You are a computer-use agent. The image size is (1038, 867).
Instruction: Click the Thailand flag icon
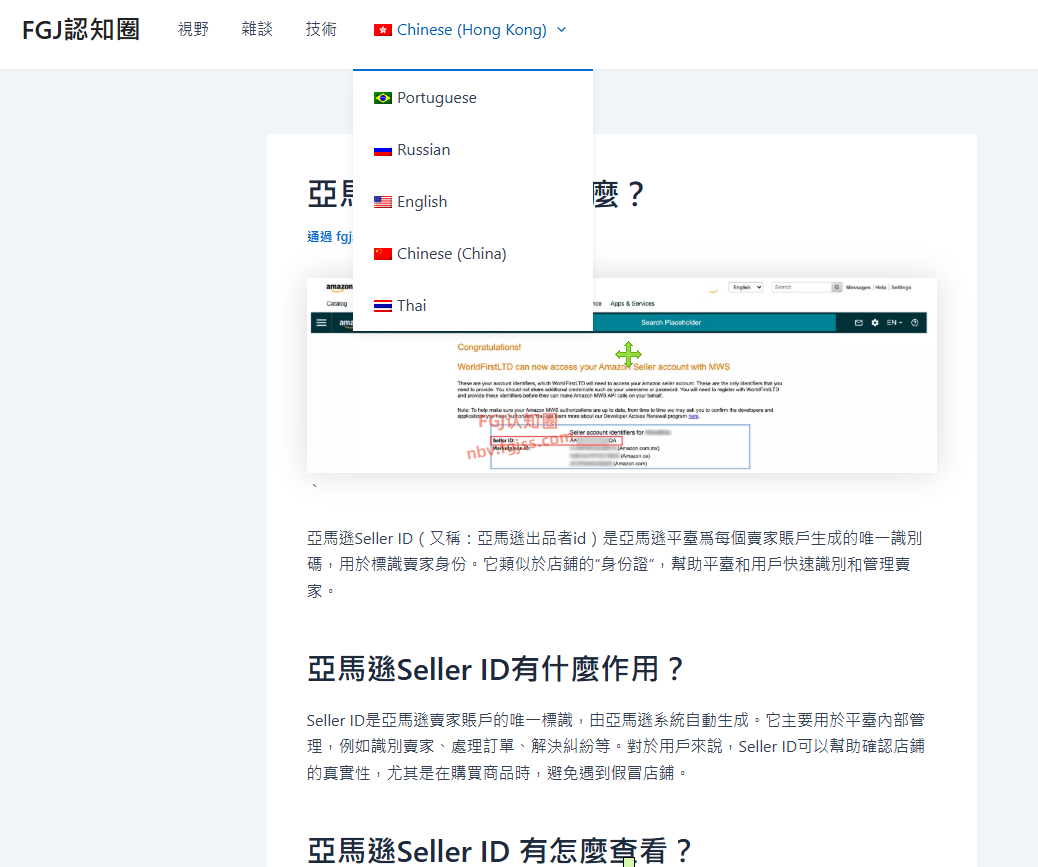tap(382, 306)
